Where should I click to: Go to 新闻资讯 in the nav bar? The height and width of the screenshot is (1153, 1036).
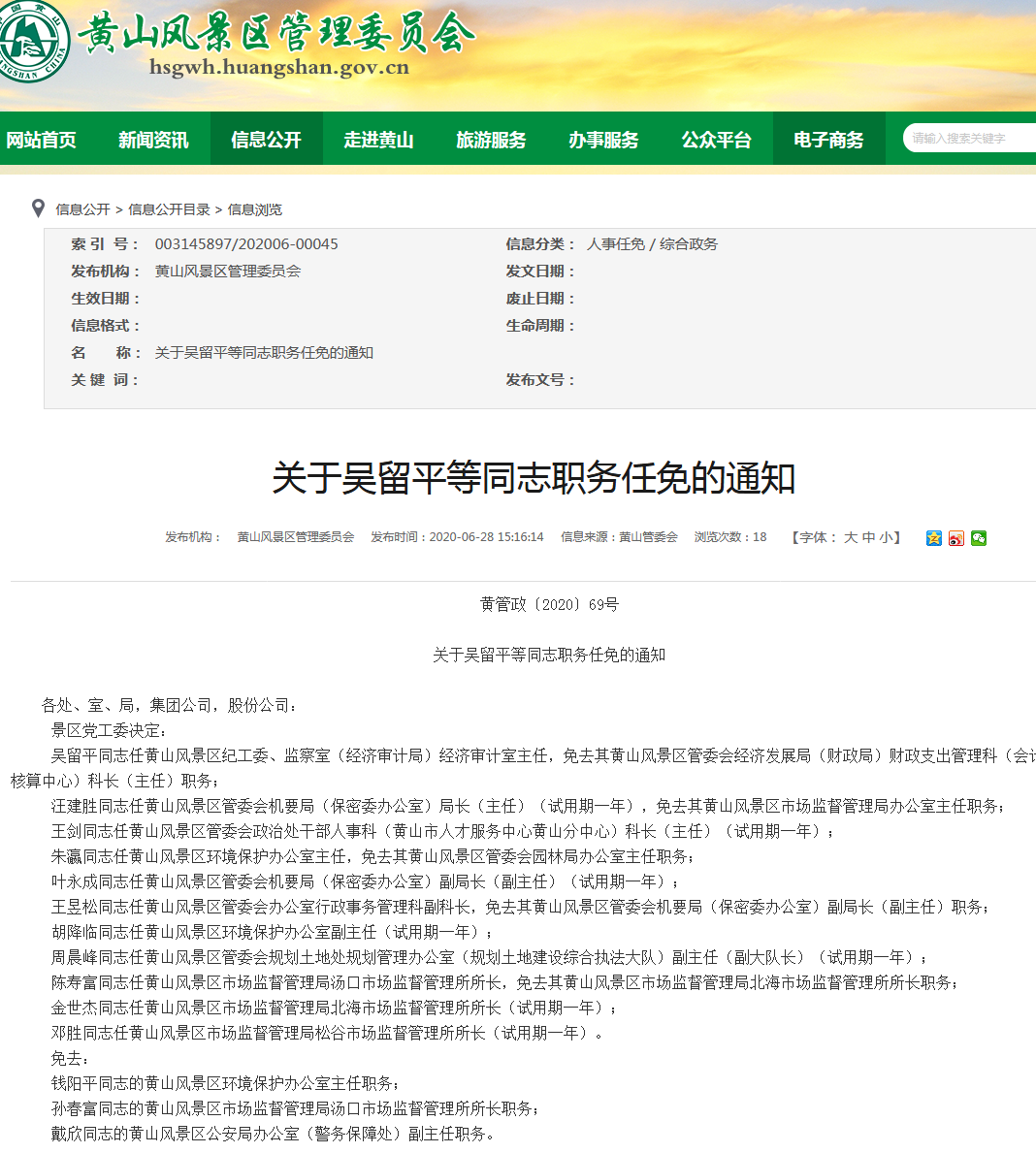pos(154,140)
